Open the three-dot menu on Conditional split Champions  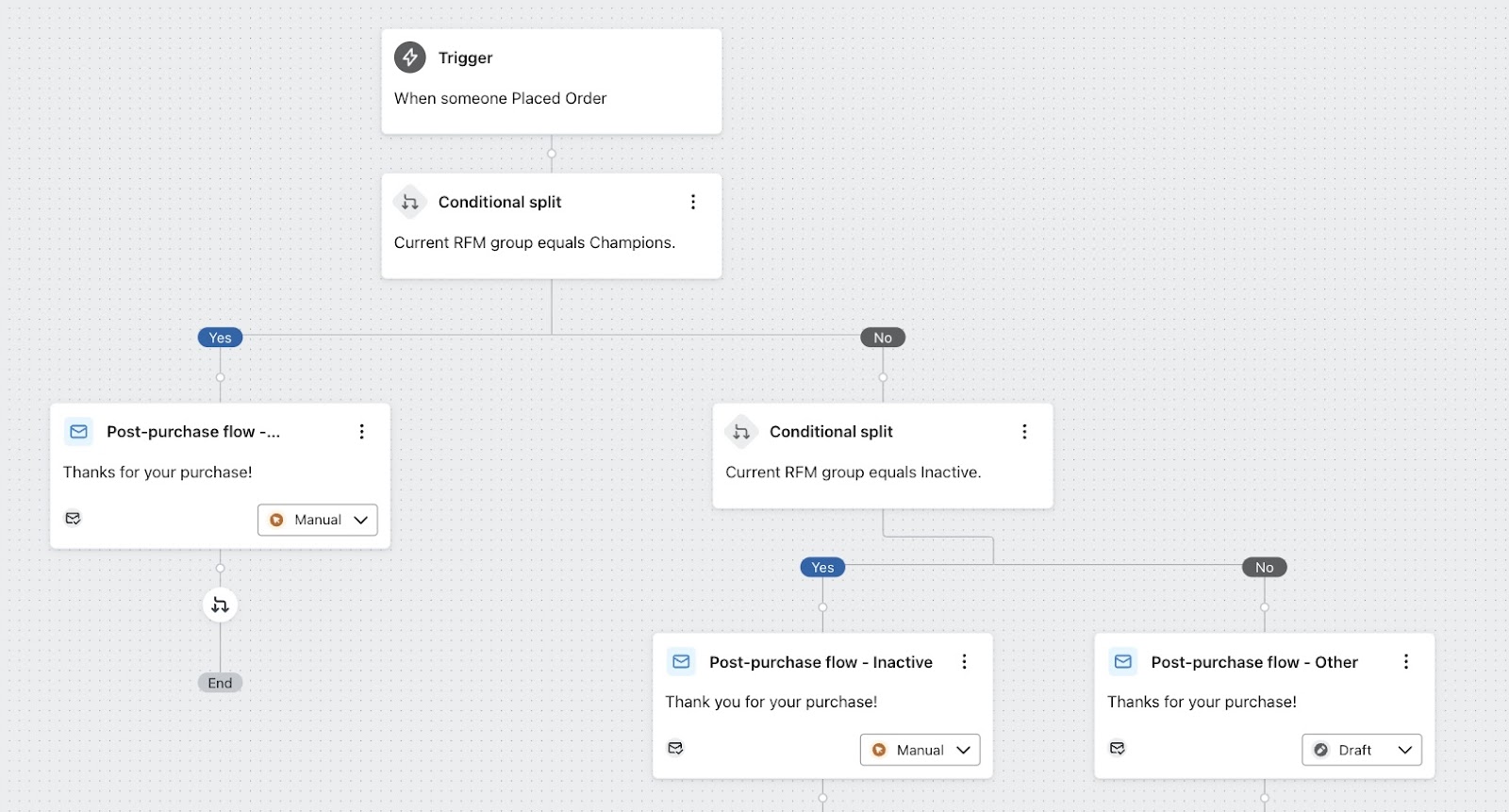click(693, 202)
